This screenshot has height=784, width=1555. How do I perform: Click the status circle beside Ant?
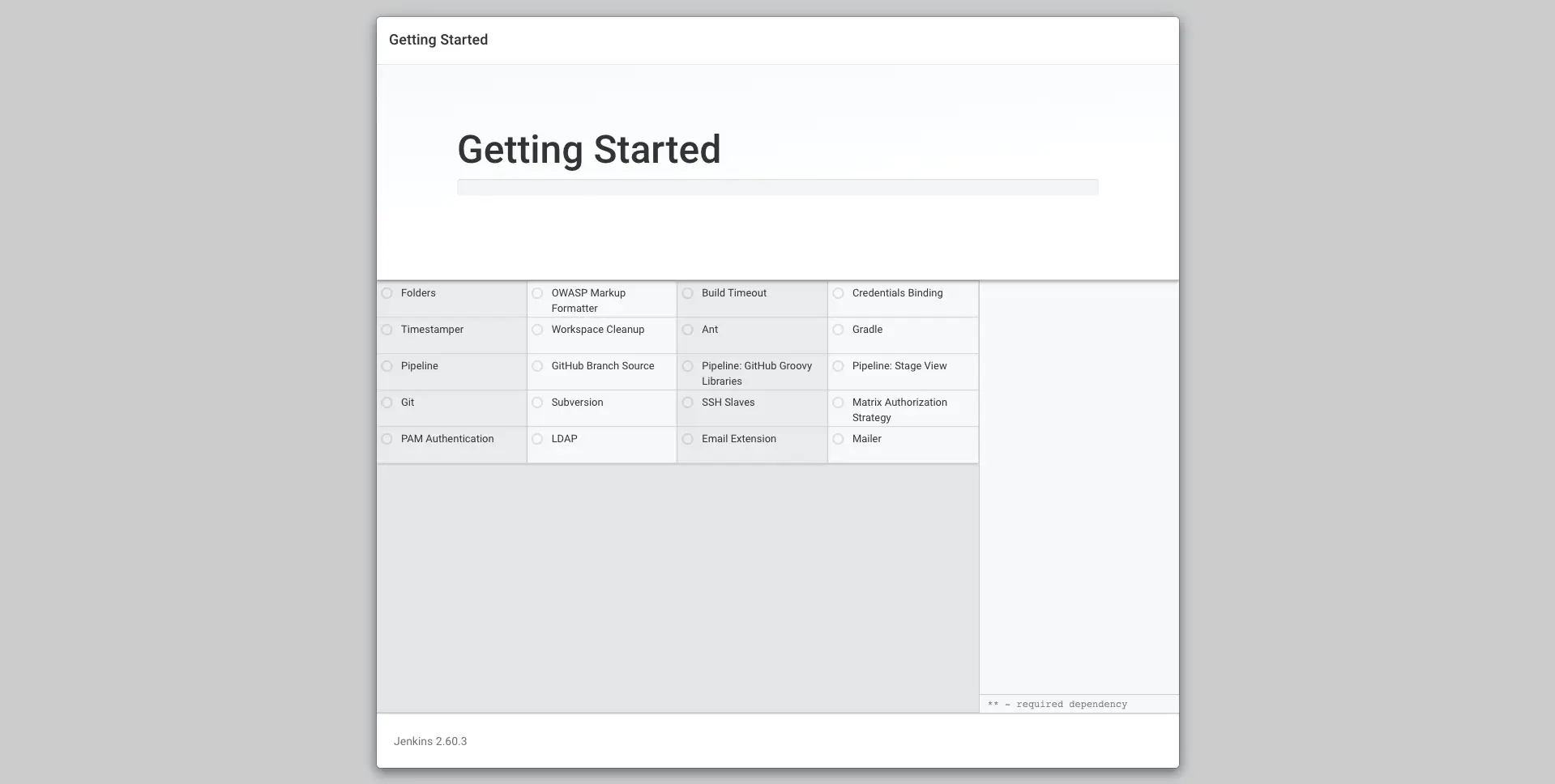(x=688, y=330)
